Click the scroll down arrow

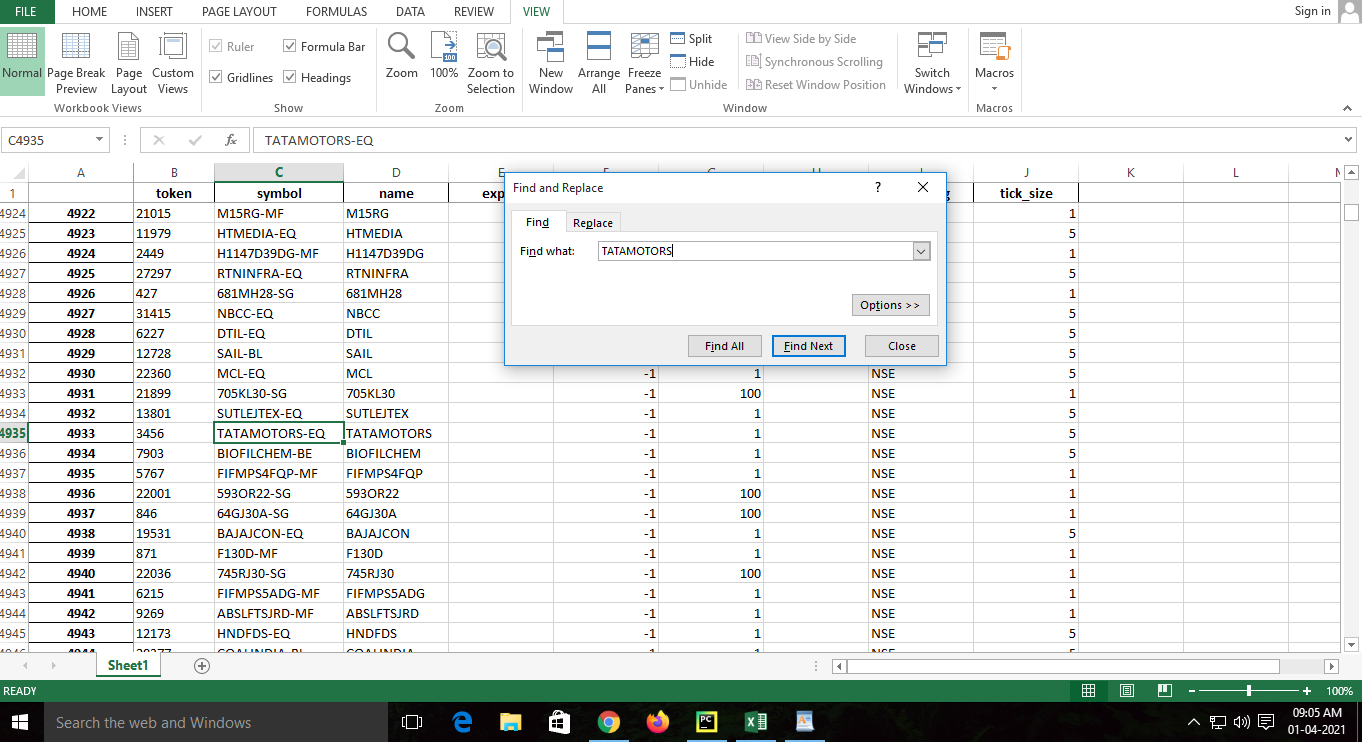tap(1351, 645)
